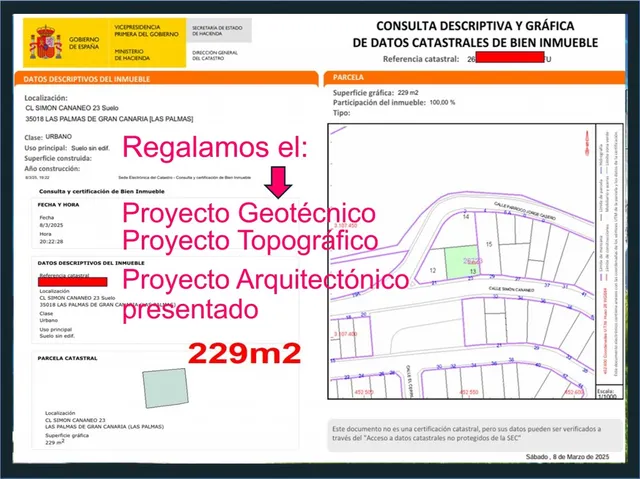Click 'Uso principal:' label in the top section

(45, 148)
